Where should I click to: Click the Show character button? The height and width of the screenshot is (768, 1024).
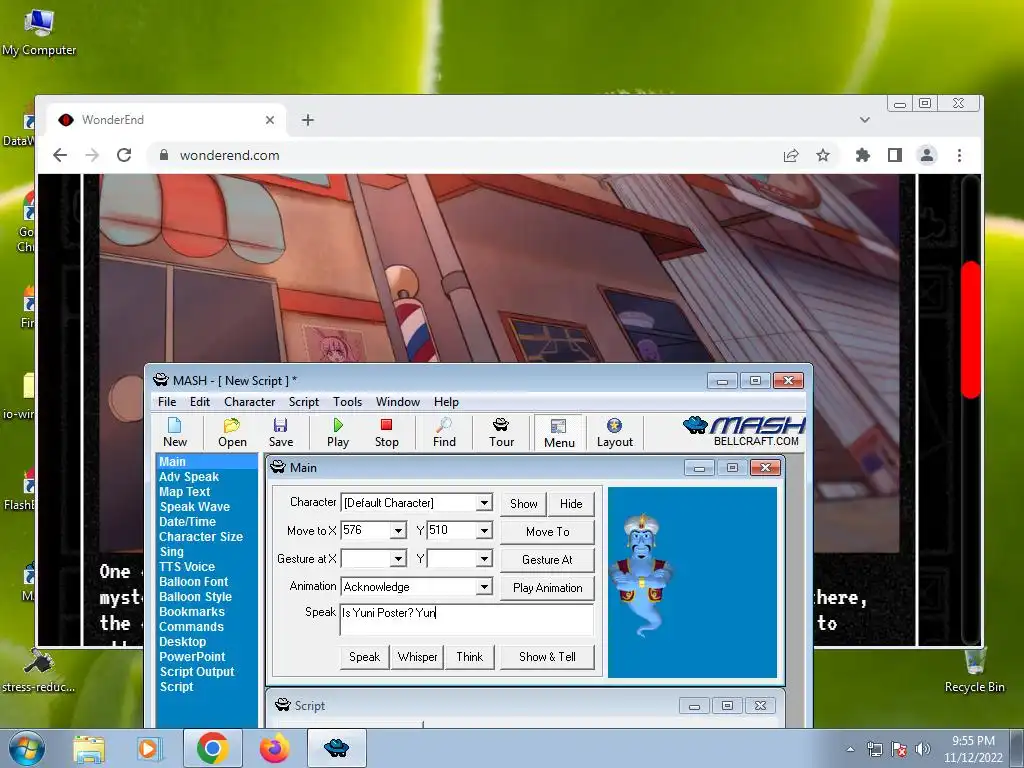[x=523, y=504]
